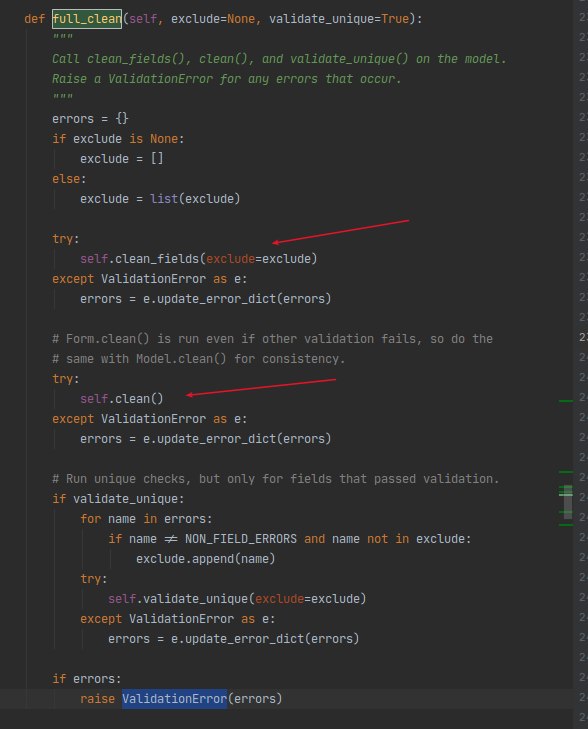Viewport: 588px width, 729px height.
Task: Click the 'if validate_unique:' line
Action: click(x=118, y=499)
